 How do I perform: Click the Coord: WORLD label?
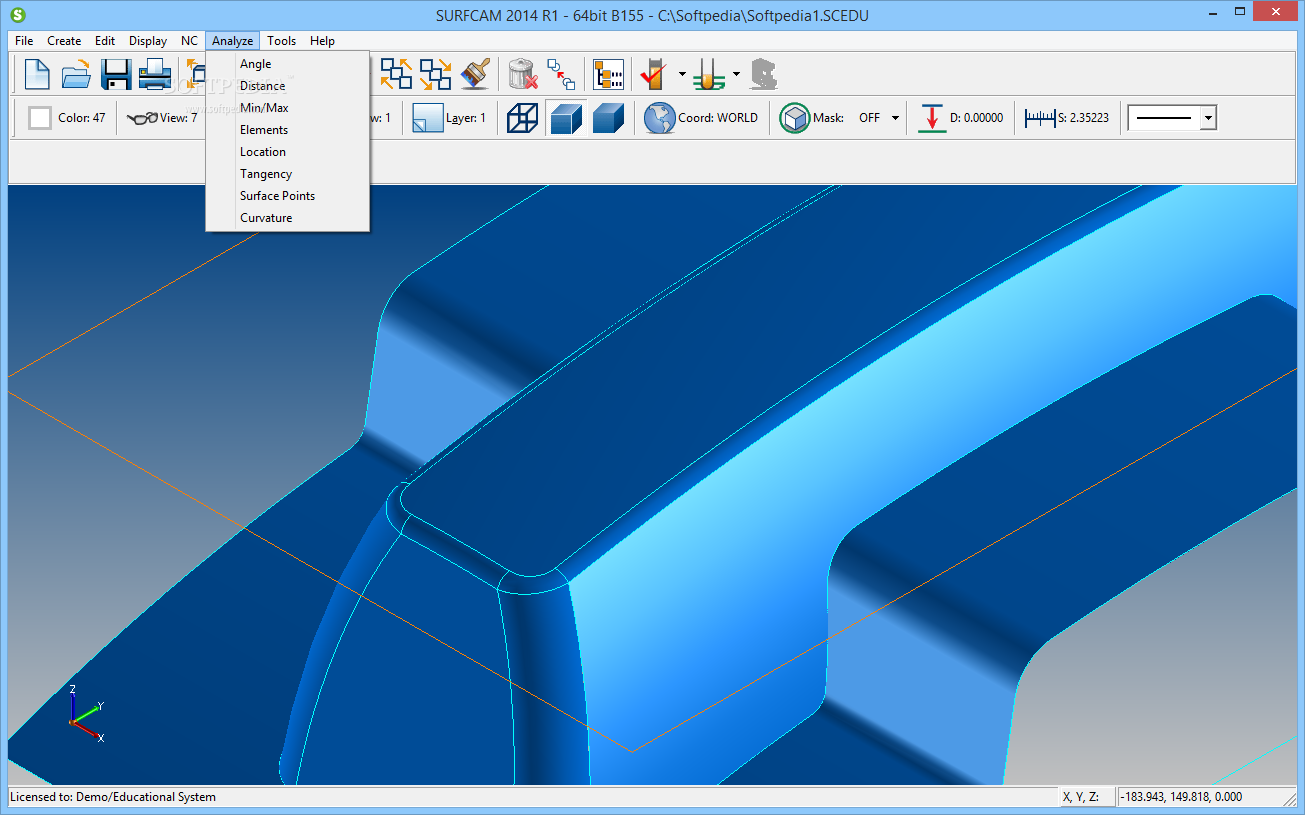coord(718,118)
